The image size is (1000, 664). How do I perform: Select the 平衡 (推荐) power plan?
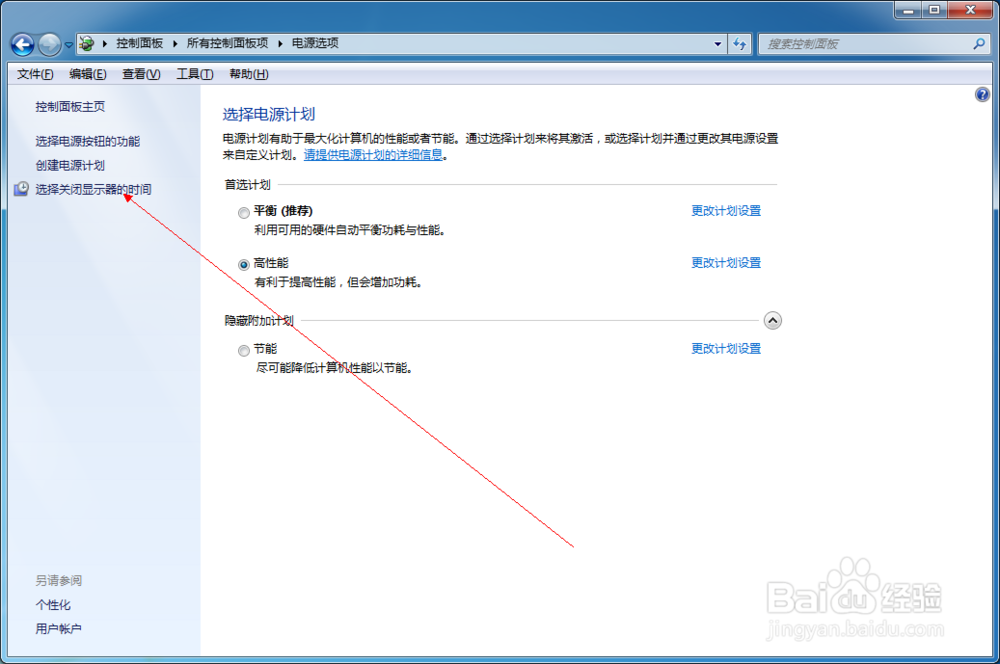243,212
